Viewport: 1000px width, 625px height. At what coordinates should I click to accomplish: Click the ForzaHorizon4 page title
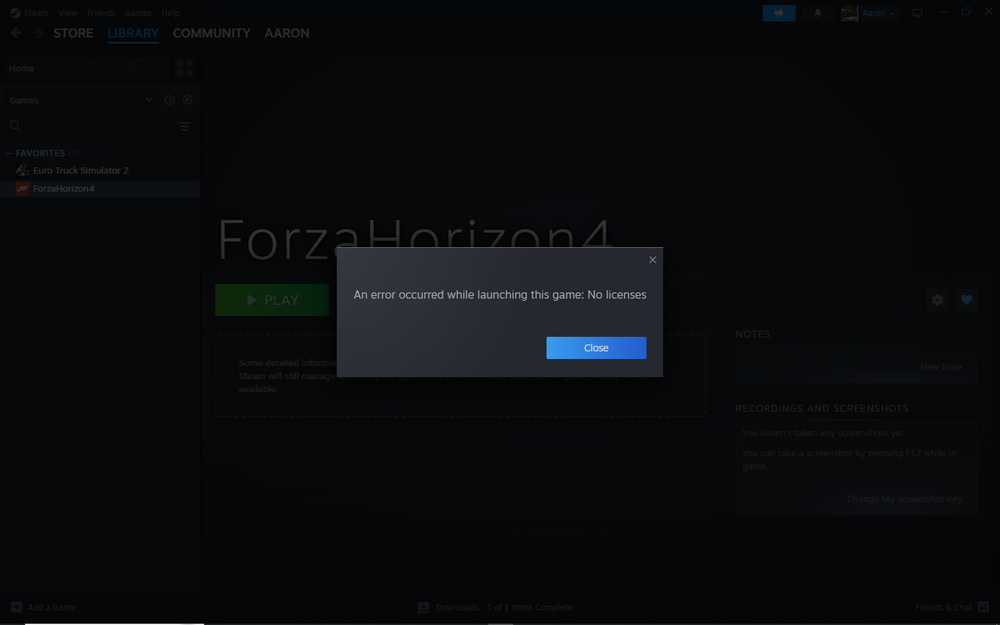[x=415, y=239]
